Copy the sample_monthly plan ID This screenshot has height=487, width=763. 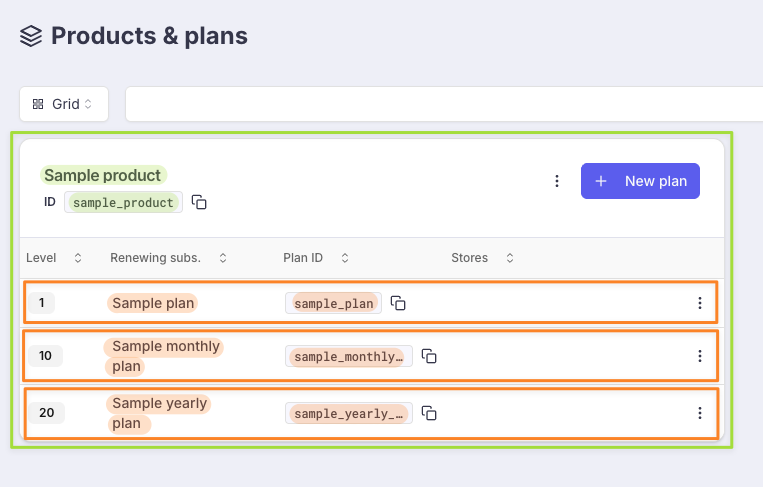430,356
